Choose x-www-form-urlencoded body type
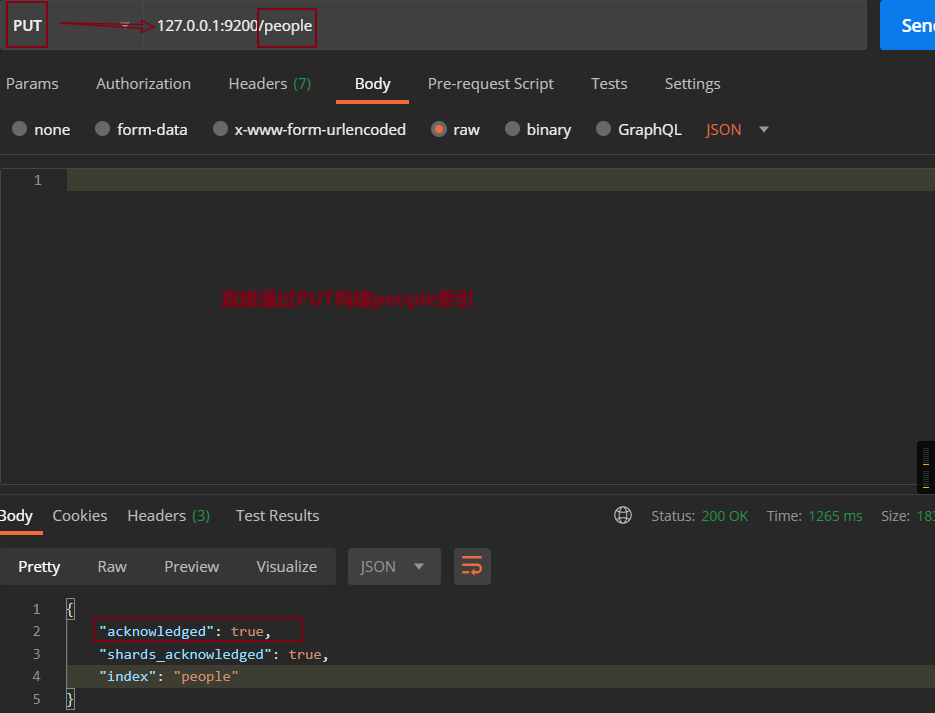 [221, 129]
